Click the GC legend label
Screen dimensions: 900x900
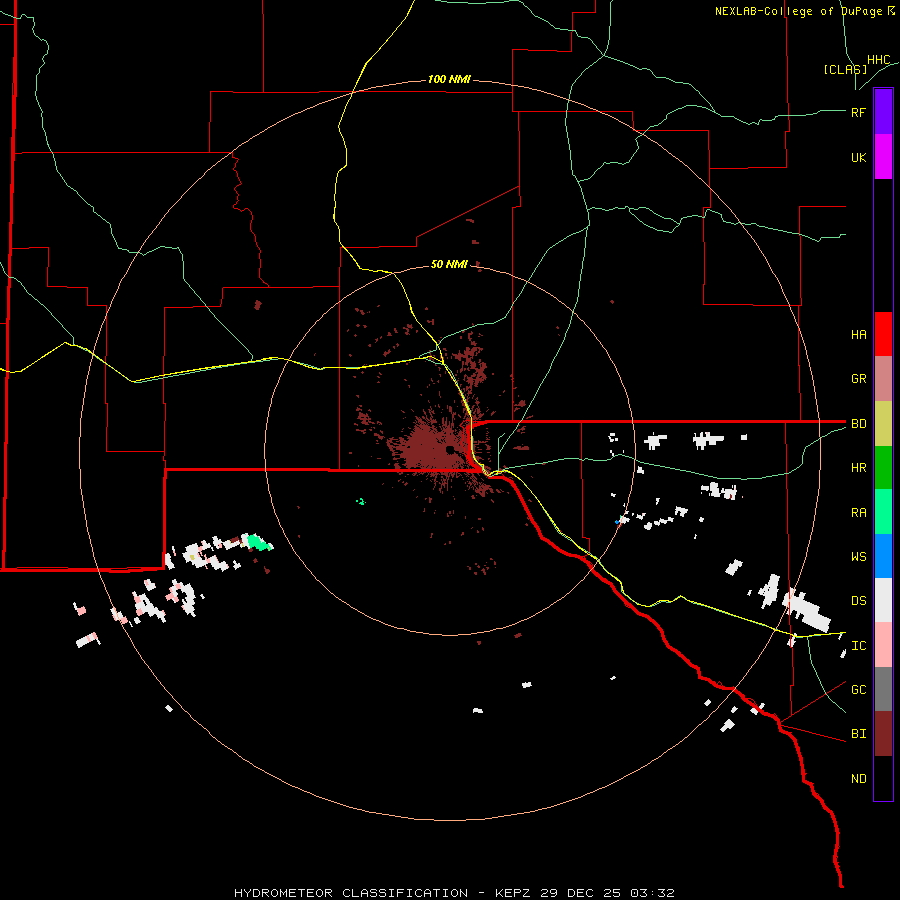[x=858, y=690]
